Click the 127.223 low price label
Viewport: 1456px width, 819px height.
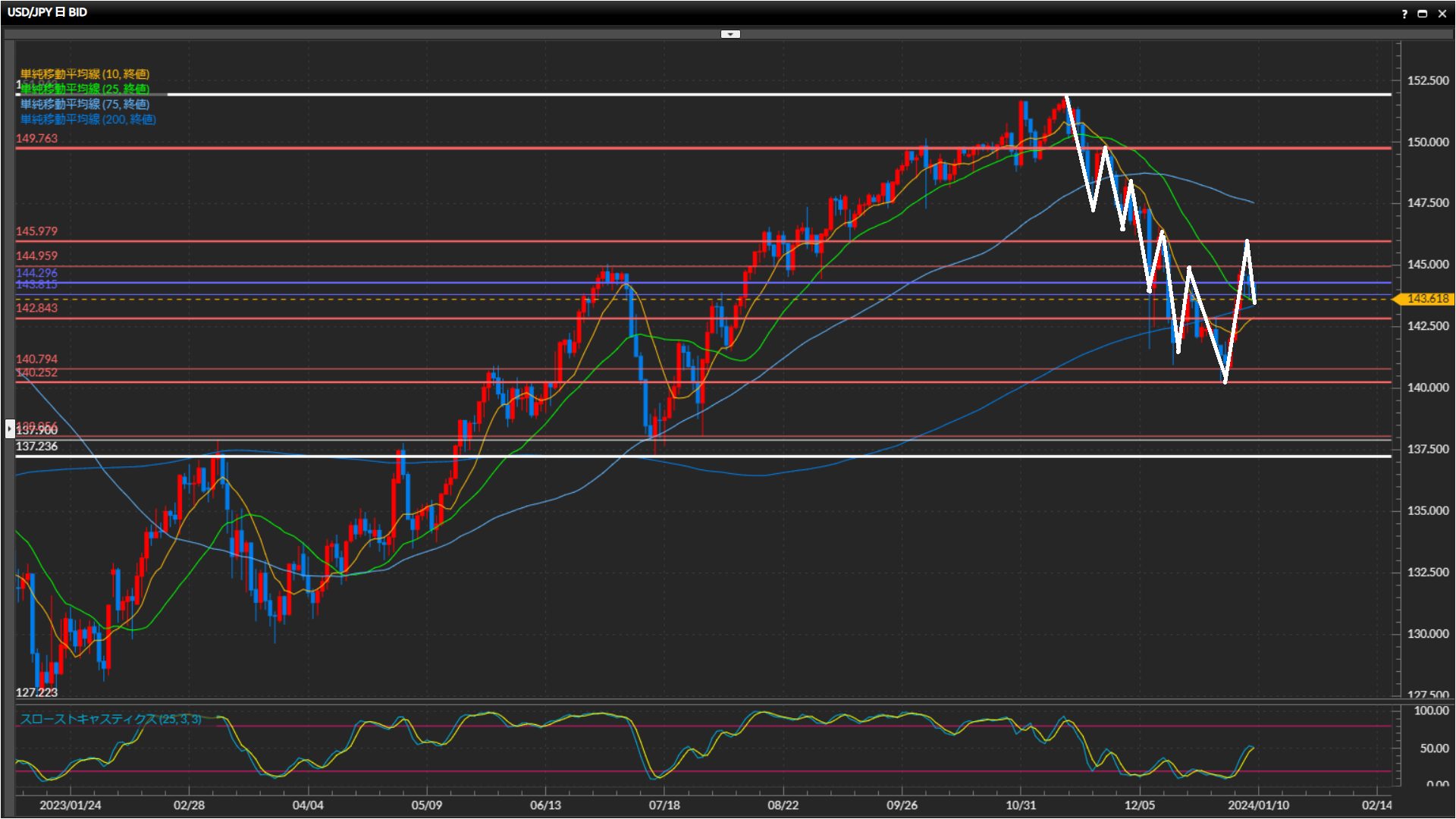[x=36, y=692]
